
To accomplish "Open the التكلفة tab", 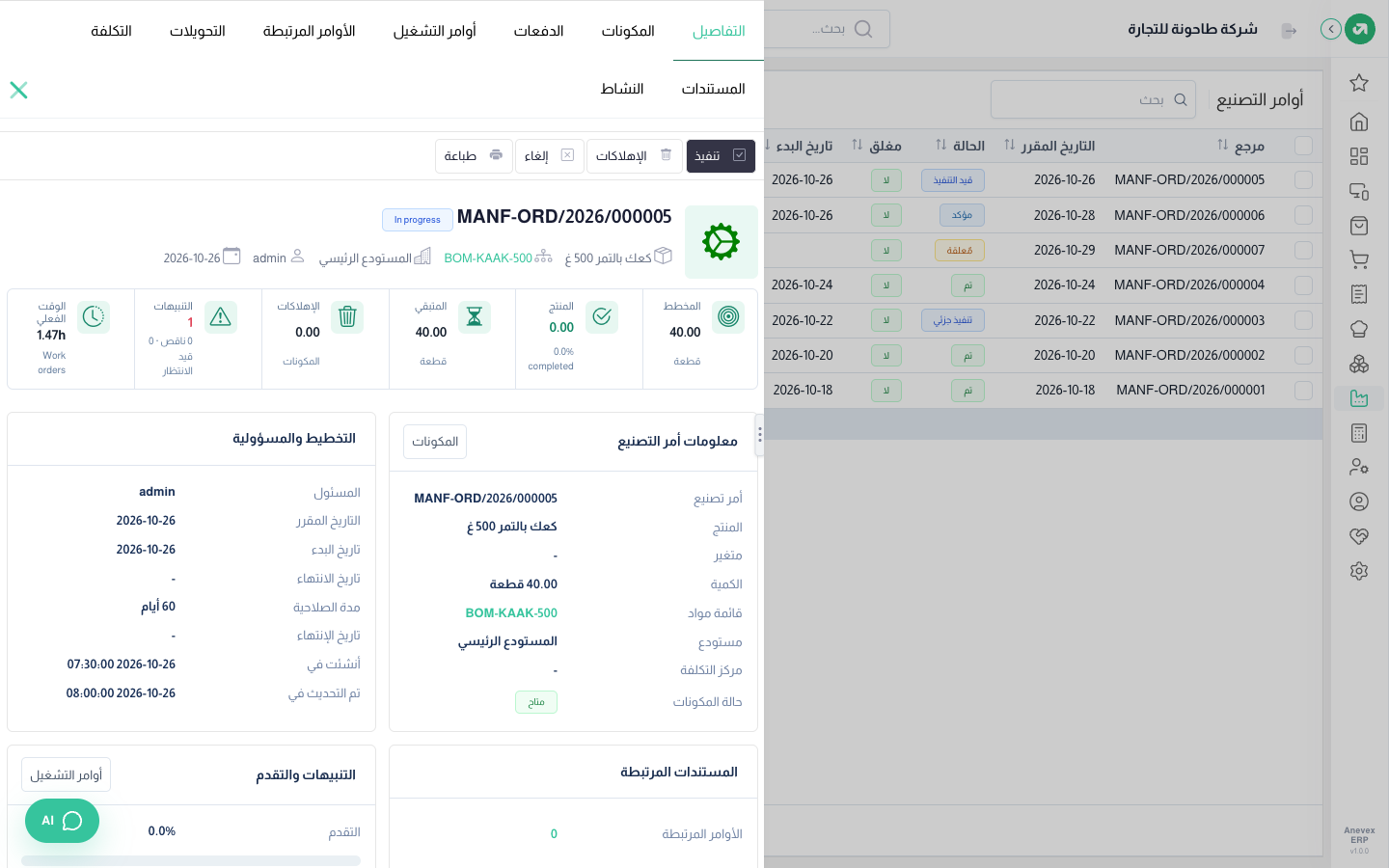I will pyautogui.click(x=111, y=31).
